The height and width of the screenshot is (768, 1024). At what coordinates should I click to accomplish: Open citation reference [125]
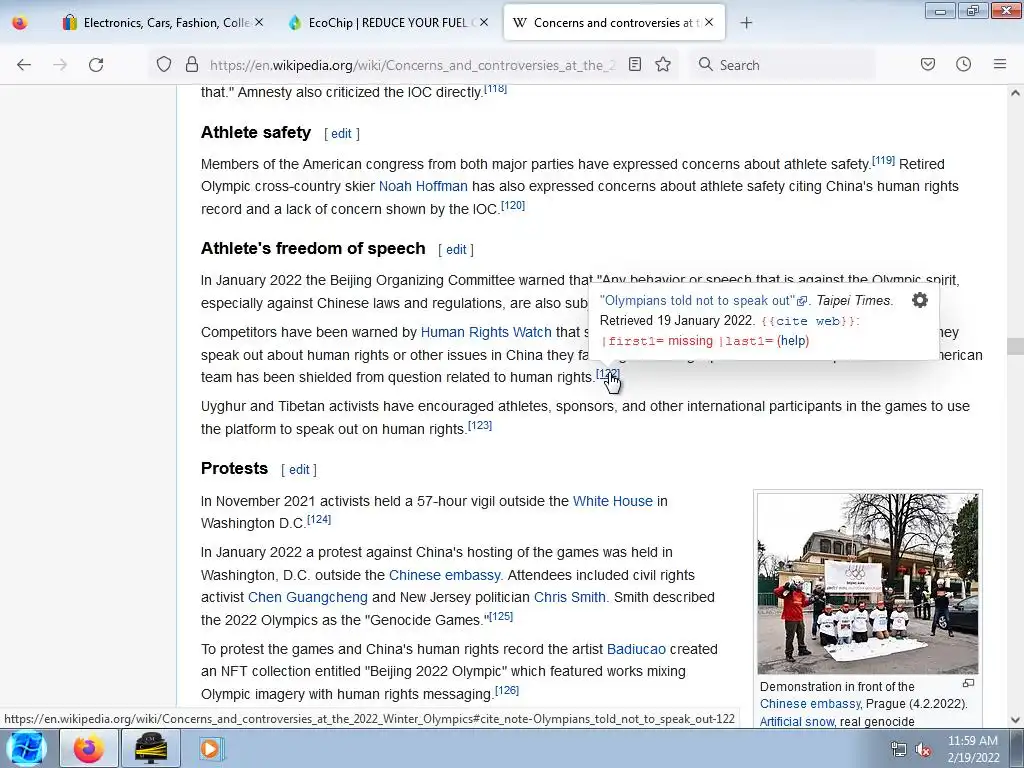point(501,616)
